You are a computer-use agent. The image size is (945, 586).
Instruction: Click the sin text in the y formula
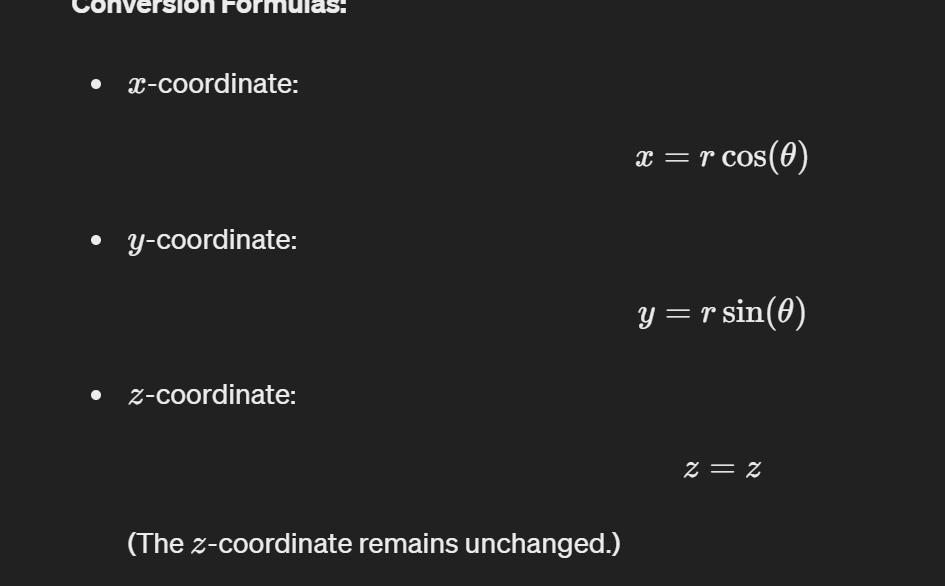pyautogui.click(x=743, y=313)
